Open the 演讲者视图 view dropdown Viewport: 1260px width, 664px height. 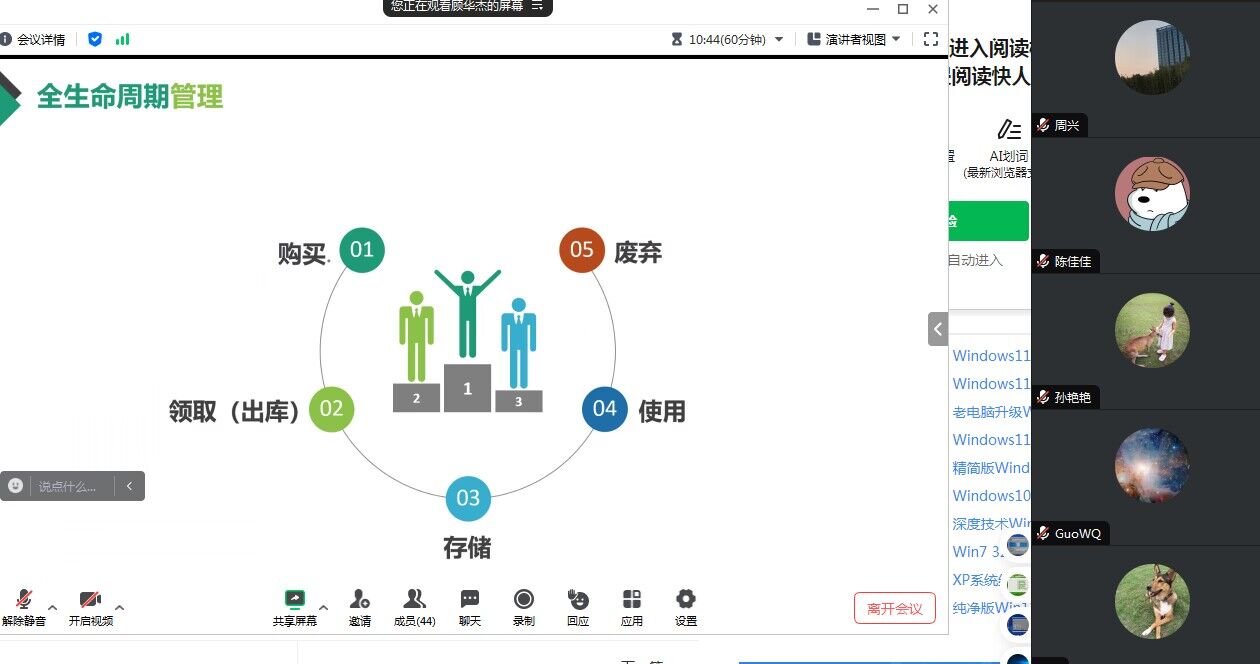854,40
